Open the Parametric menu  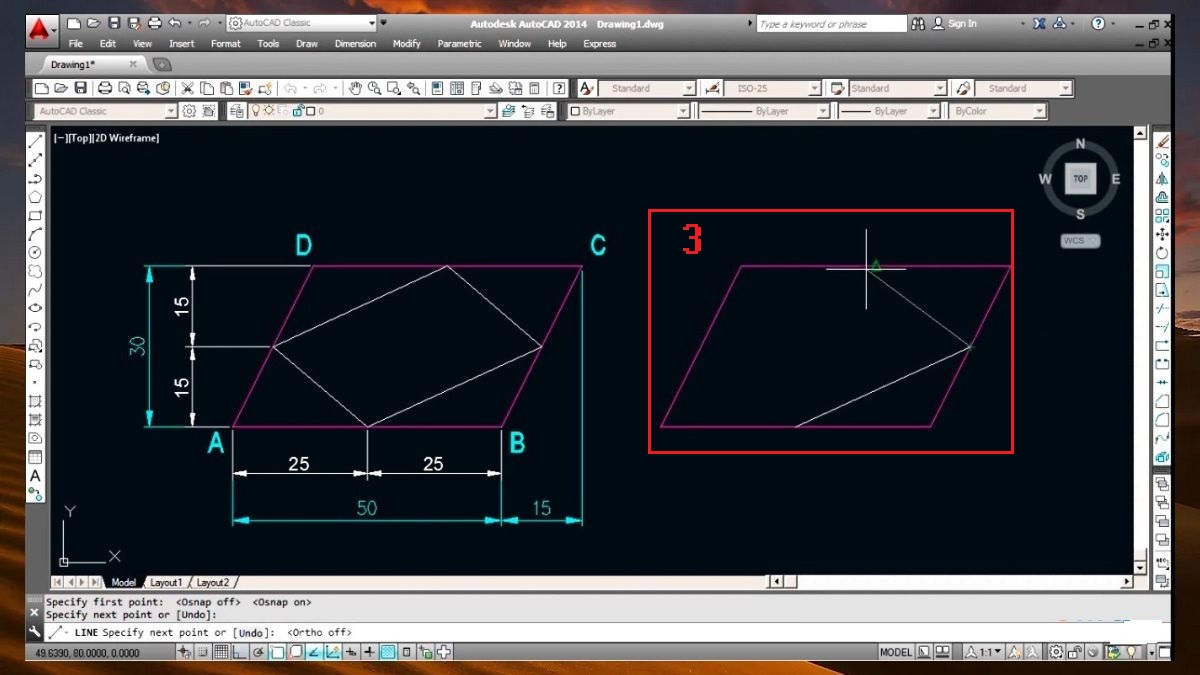point(460,44)
